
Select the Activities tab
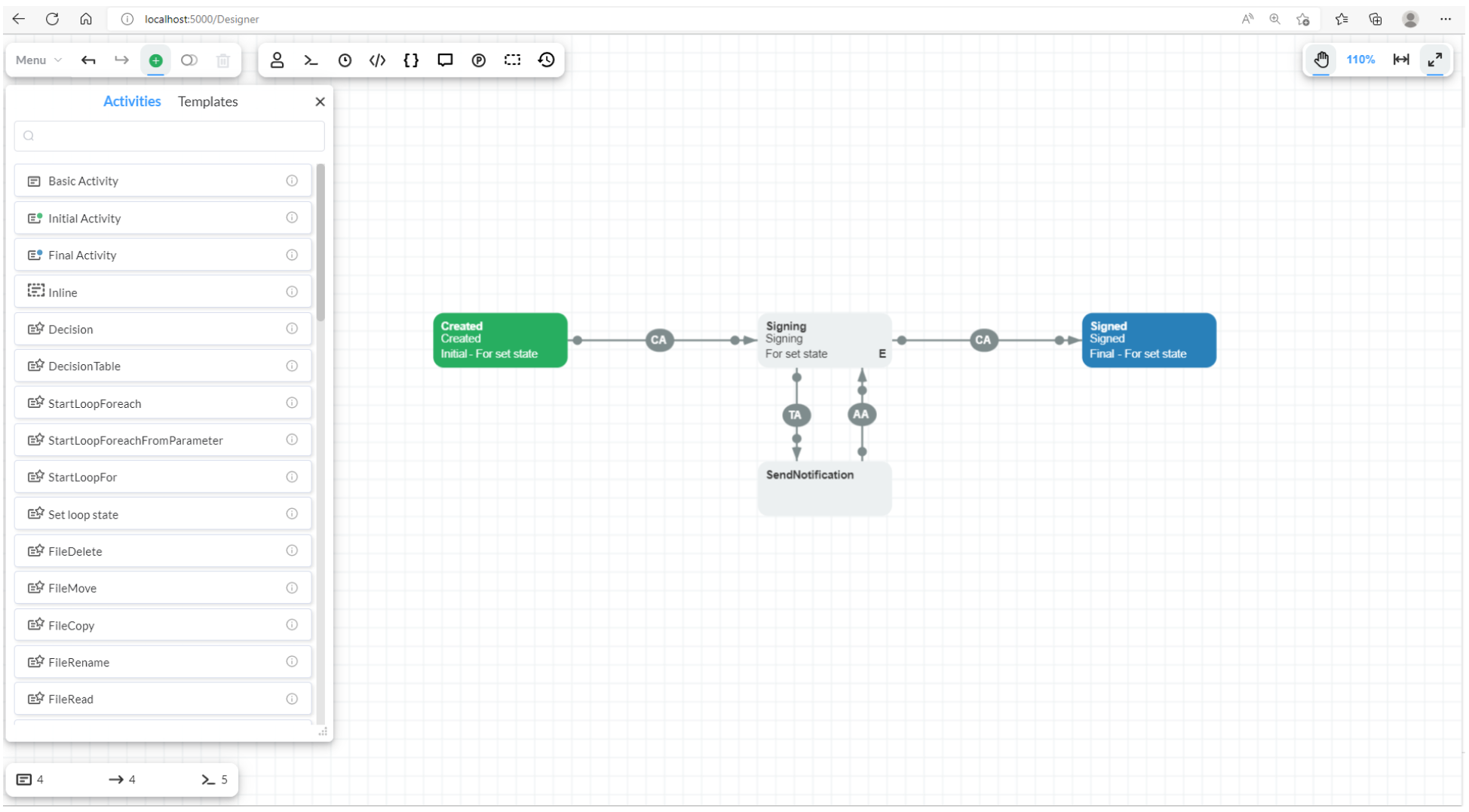pos(132,102)
